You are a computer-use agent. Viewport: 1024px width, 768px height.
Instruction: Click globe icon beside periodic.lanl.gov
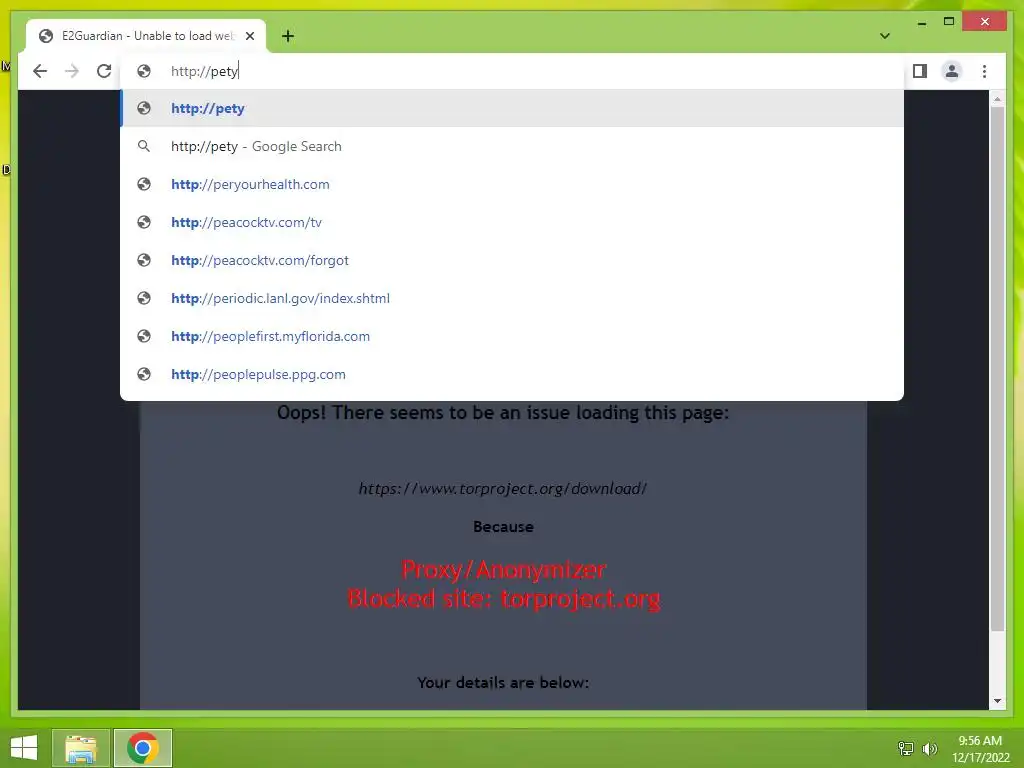pos(144,298)
